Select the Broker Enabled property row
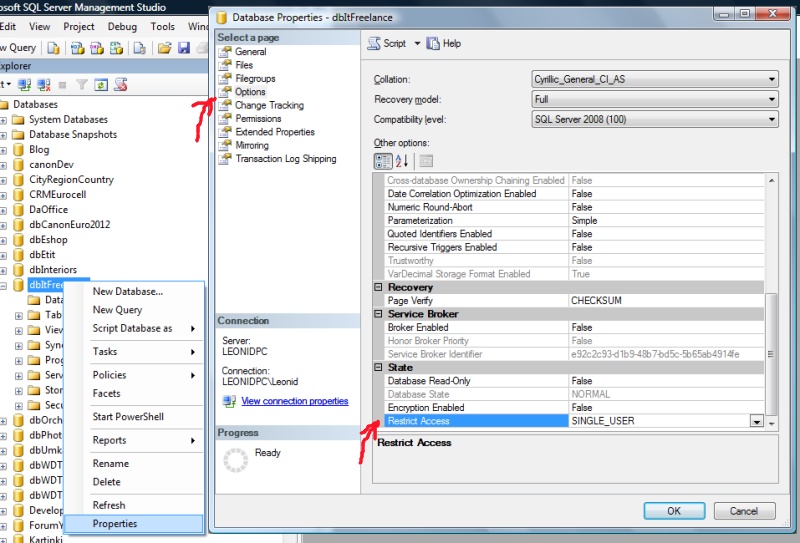 pos(574,327)
